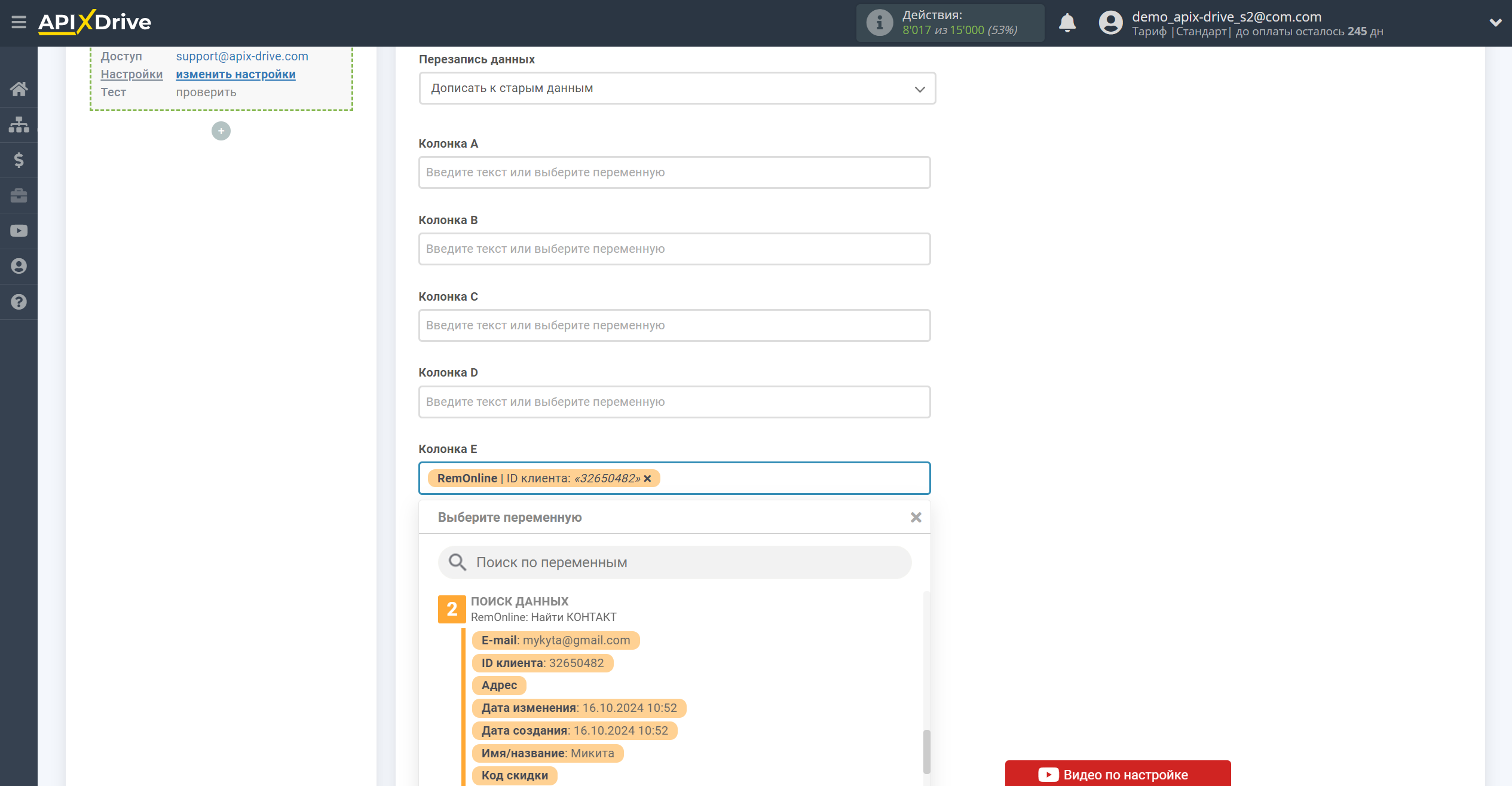Screen dimensions: 1512x786
Task: Click 'Дописать к старым данным' dropdown option
Action: tap(676, 88)
